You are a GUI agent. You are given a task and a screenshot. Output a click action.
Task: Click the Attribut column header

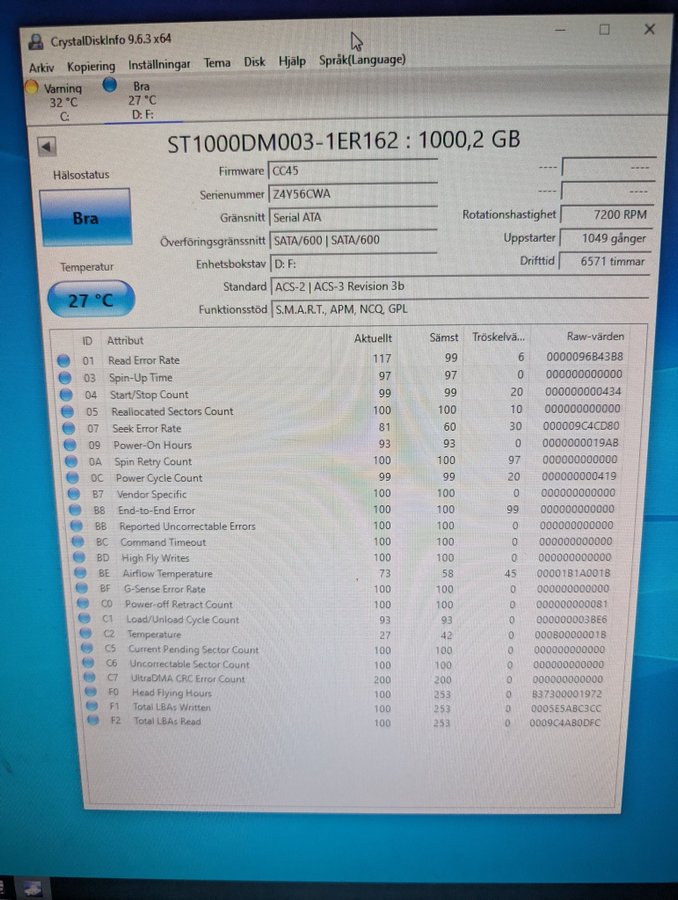pyautogui.click(x=125, y=340)
